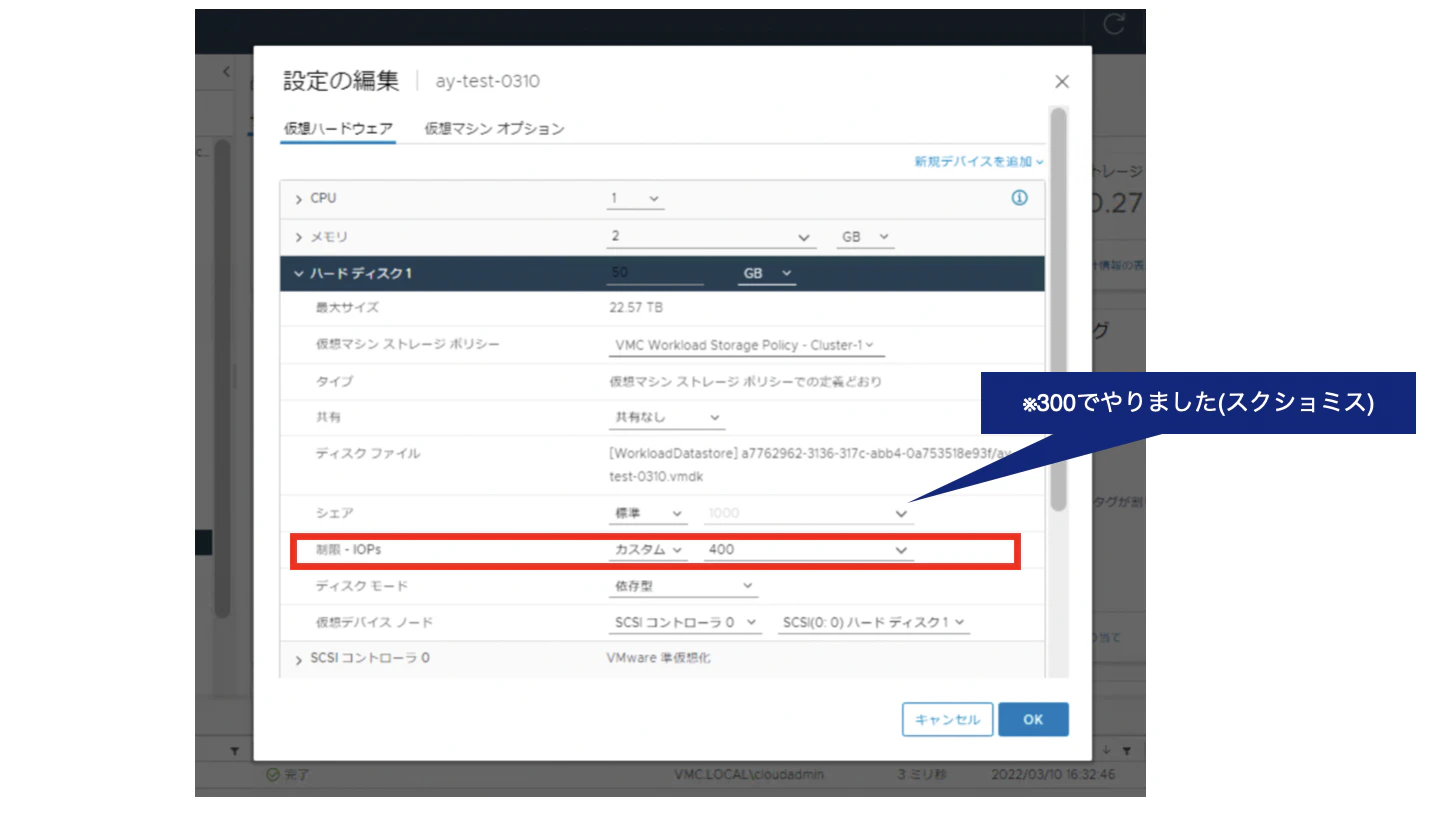Open the memory unit GB dropdown

point(864,236)
